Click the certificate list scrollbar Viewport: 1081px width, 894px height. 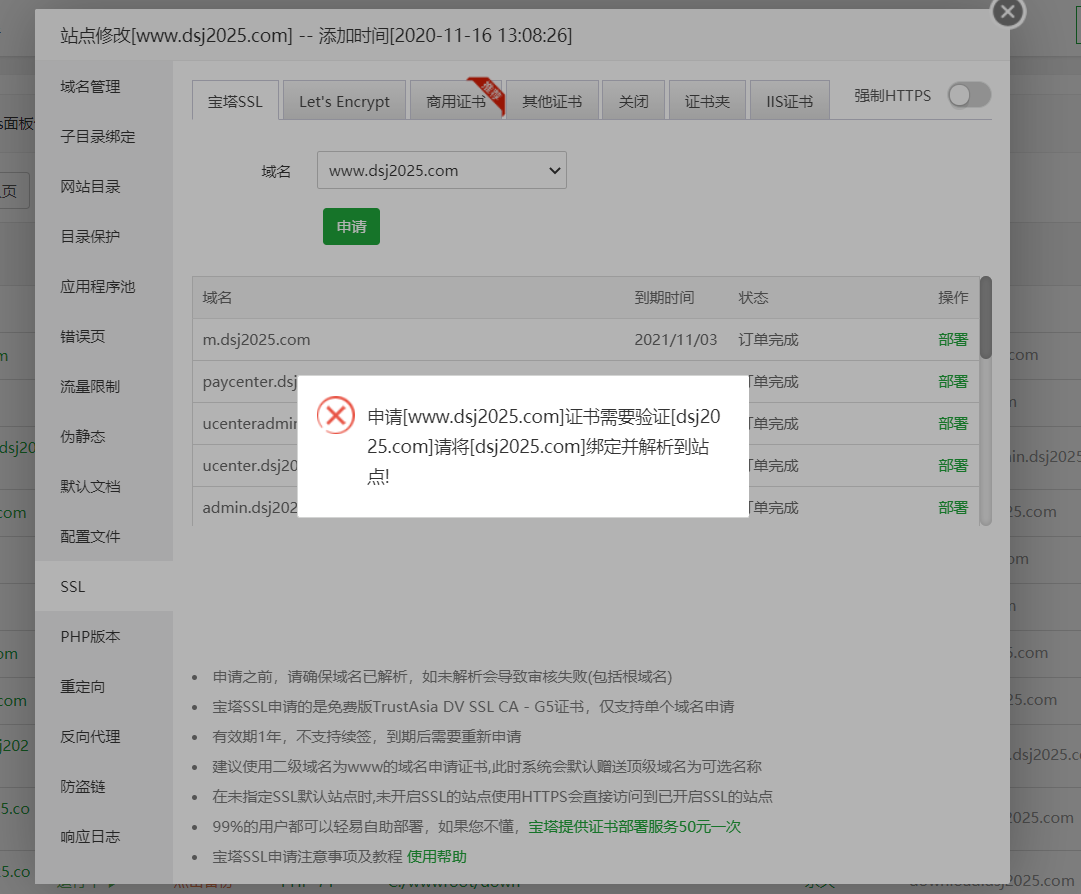986,317
